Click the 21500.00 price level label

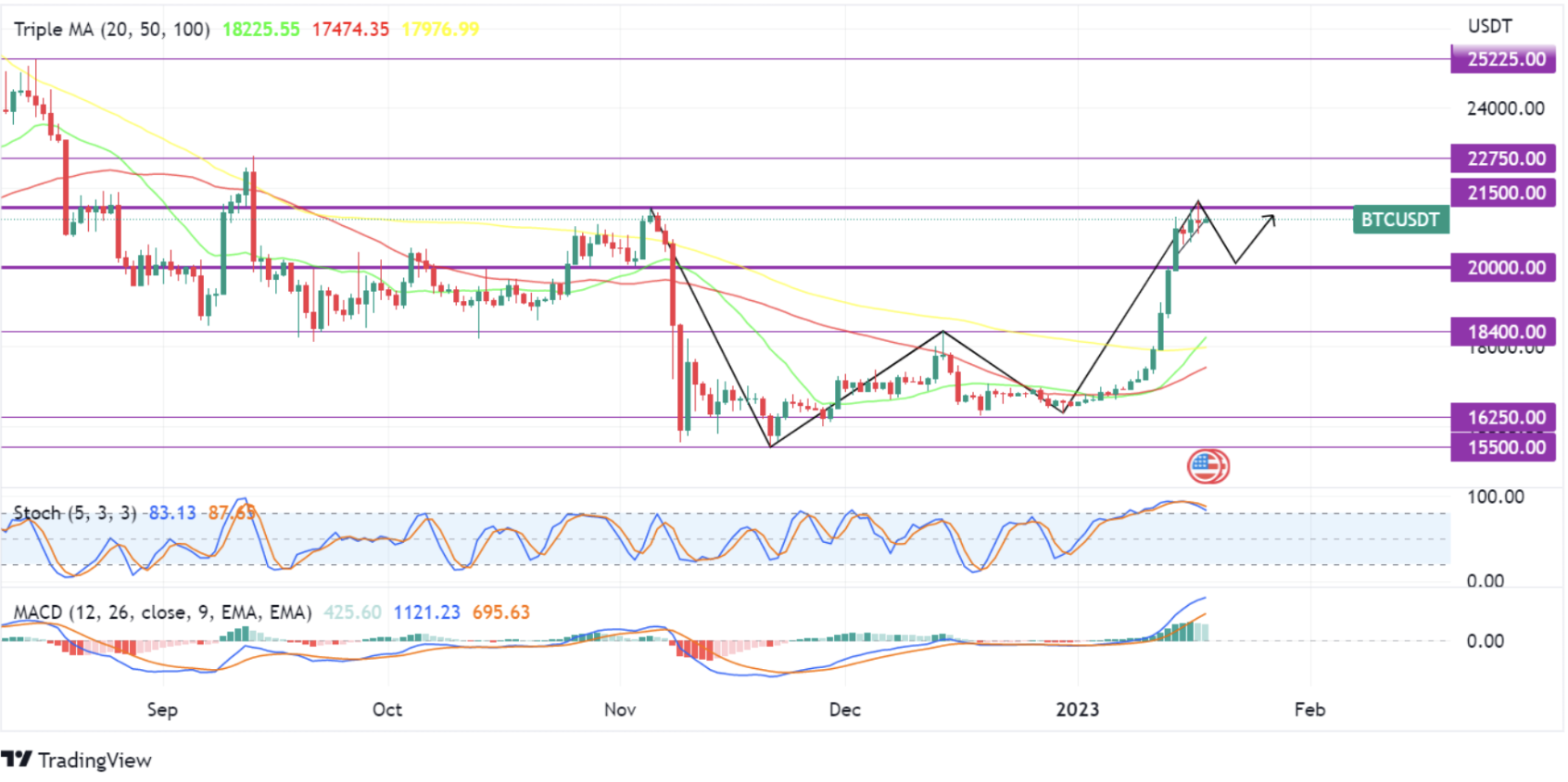coord(1503,193)
